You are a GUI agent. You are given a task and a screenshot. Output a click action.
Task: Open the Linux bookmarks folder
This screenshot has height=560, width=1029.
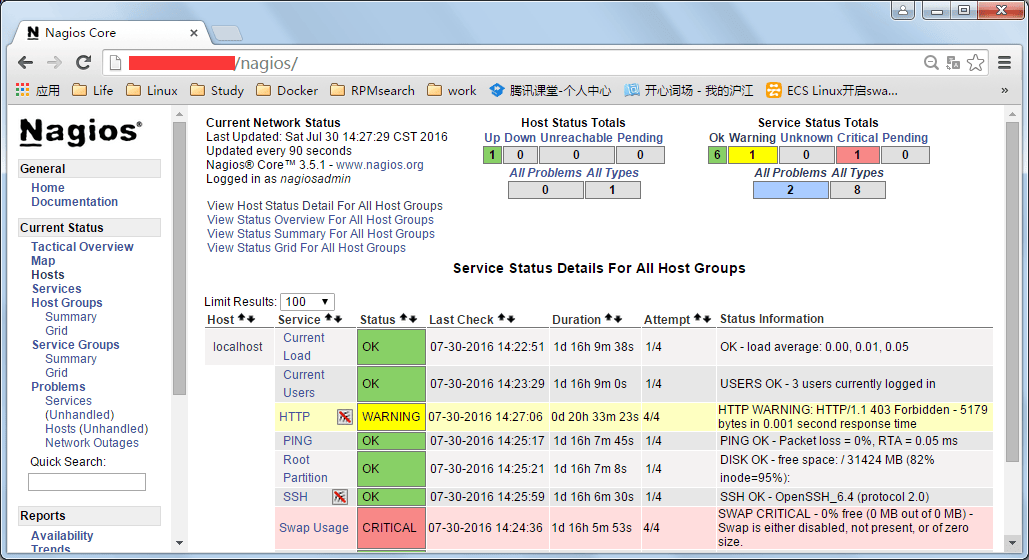tap(152, 91)
